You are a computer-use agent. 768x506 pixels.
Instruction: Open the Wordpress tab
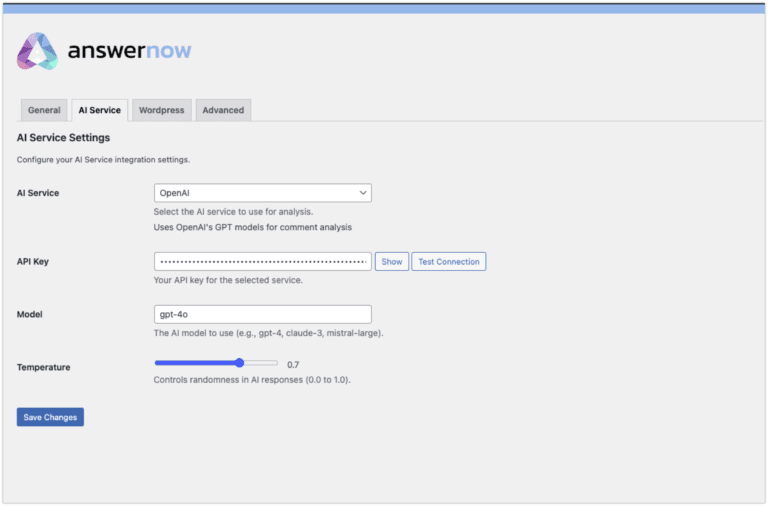point(162,110)
